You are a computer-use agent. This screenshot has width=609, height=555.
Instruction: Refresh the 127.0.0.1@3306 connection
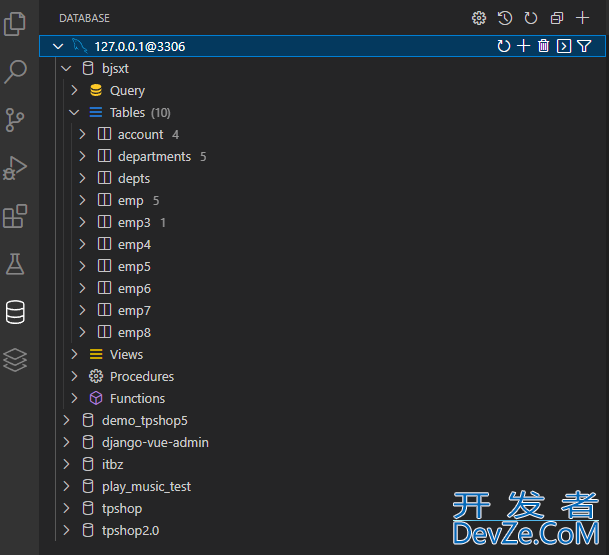click(503, 46)
